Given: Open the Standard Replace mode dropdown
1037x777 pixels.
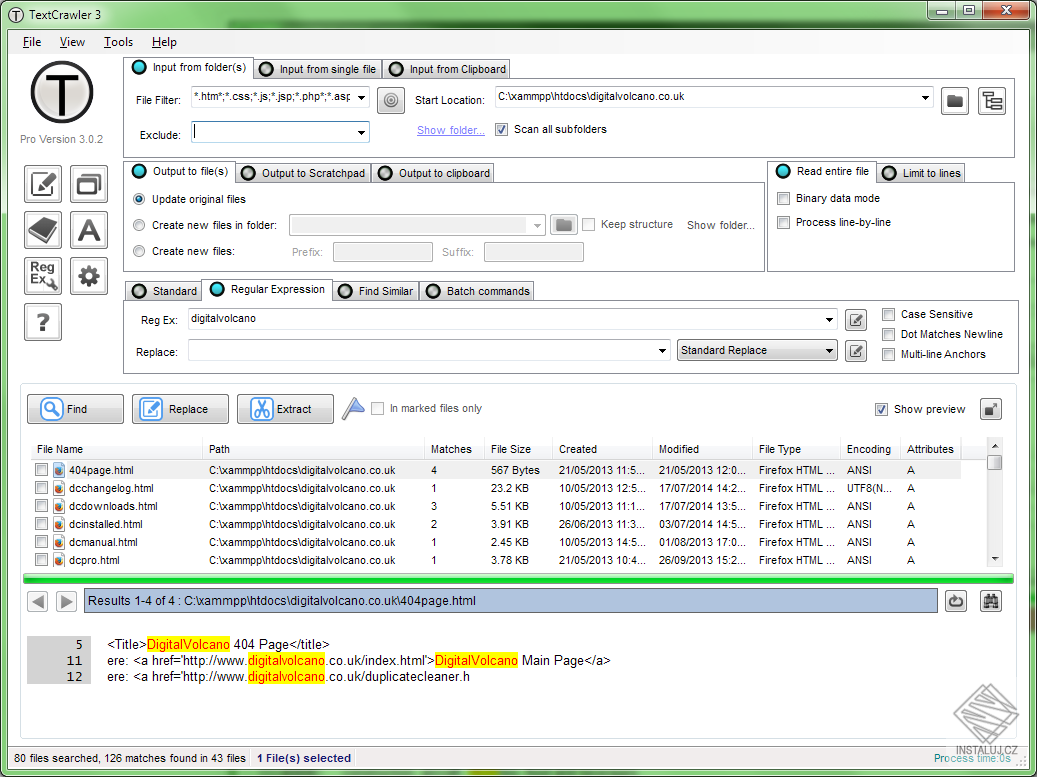Looking at the screenshot, I should click(757, 350).
